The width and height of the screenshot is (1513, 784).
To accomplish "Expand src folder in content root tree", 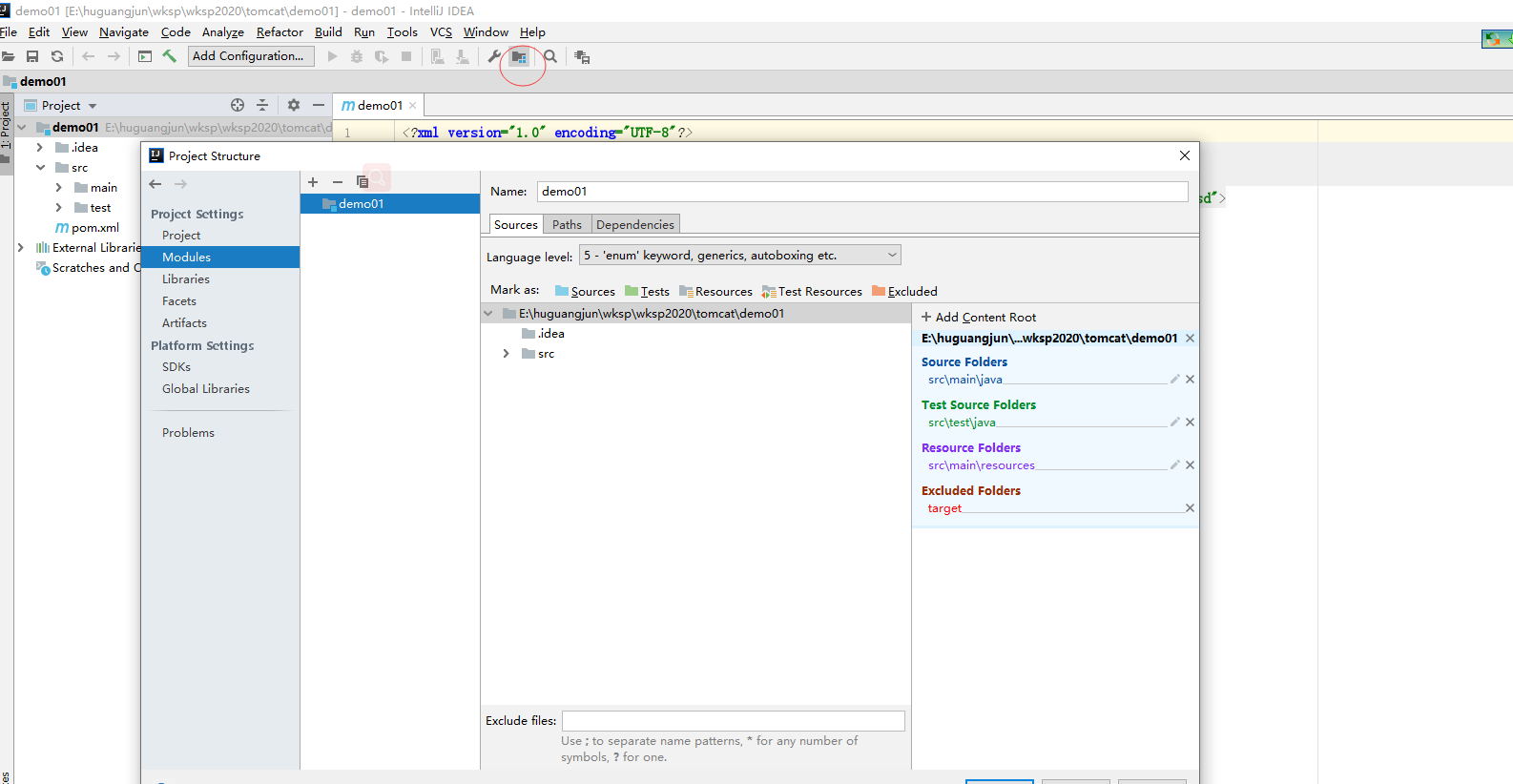I will [x=506, y=354].
